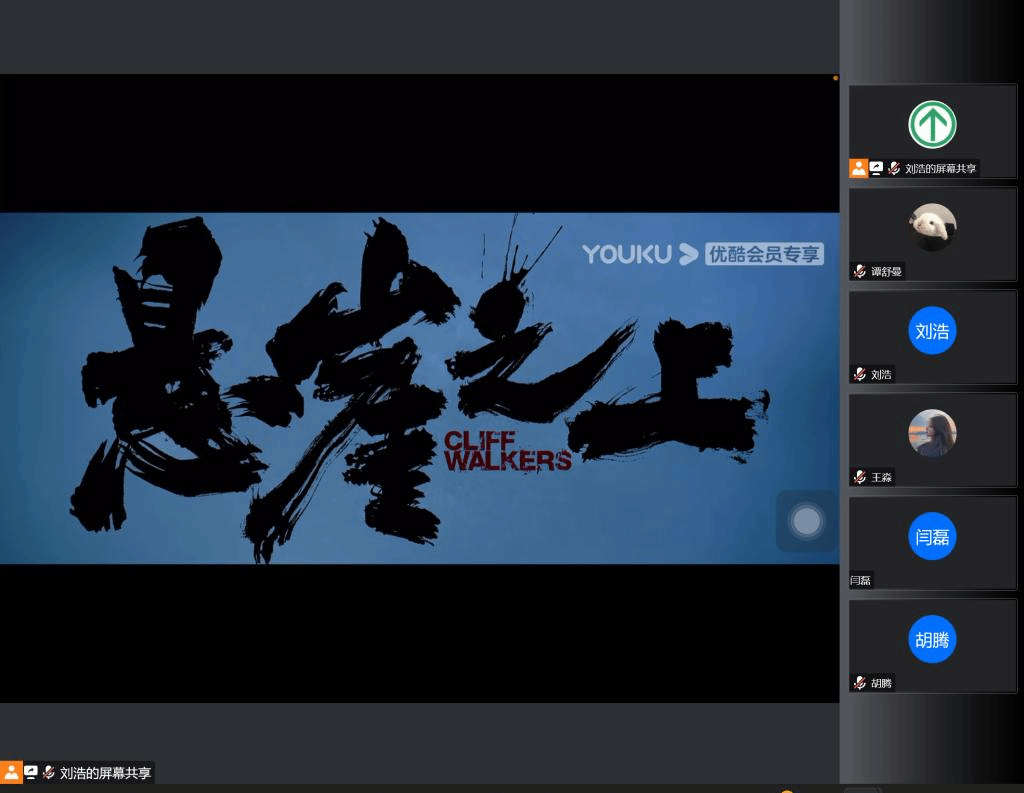Select the blue 胡腾 avatar

point(932,640)
